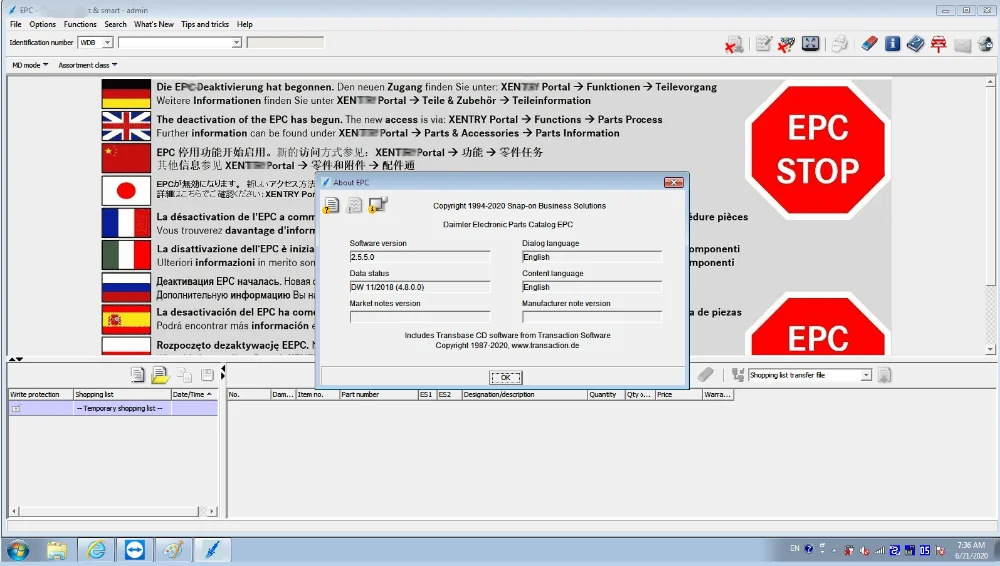Screen dimensions: 1000x566
Task: Click the delete document icon with red X
Action: pyautogui.click(x=734, y=44)
